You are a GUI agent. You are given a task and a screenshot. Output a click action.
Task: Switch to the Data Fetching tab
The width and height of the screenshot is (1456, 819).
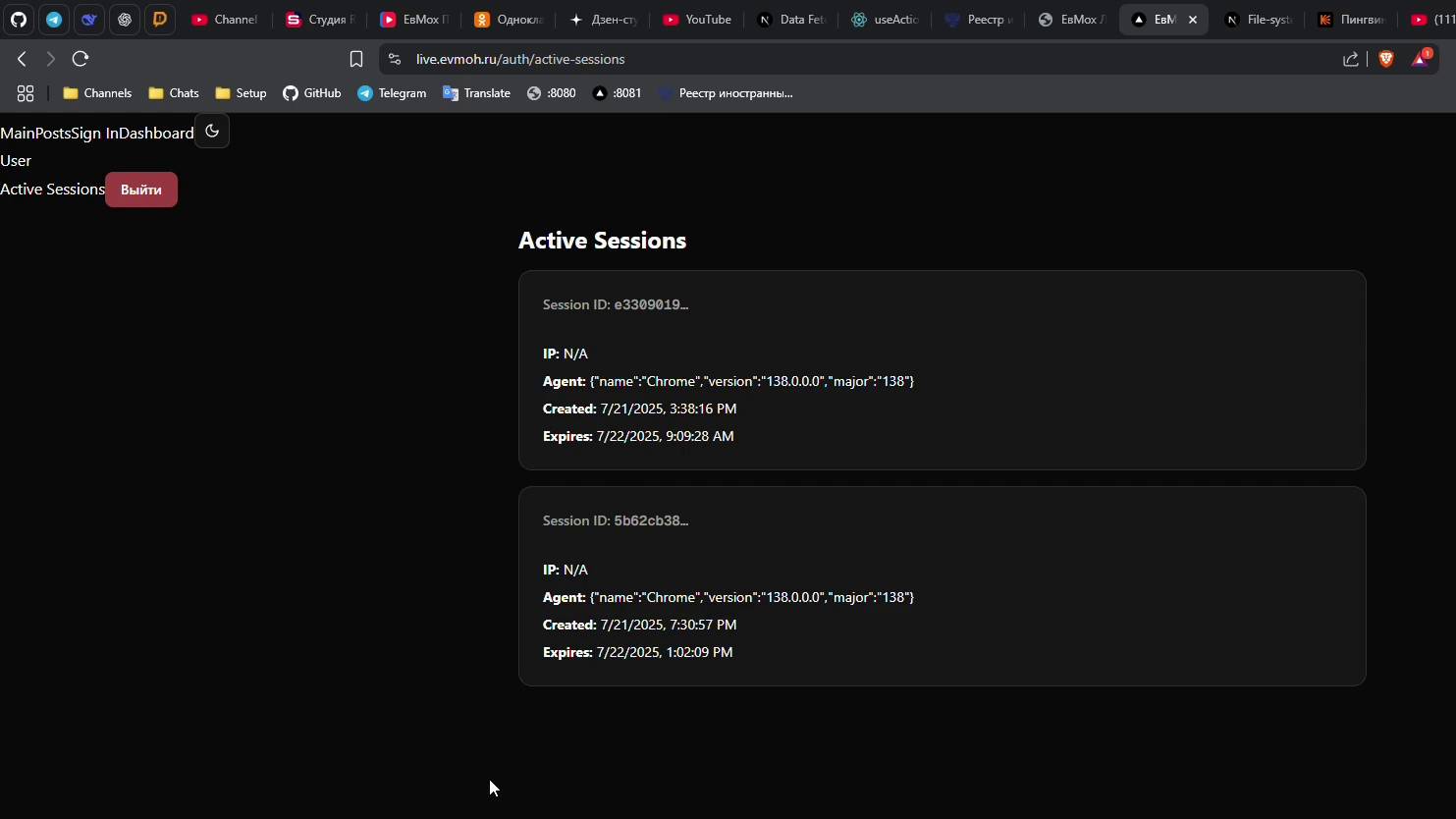tap(791, 20)
